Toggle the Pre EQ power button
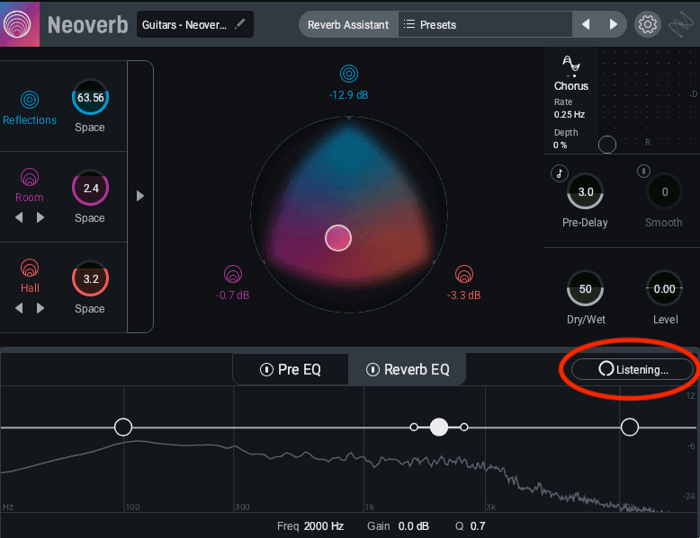Screen dimensions: 700x538 [267, 370]
